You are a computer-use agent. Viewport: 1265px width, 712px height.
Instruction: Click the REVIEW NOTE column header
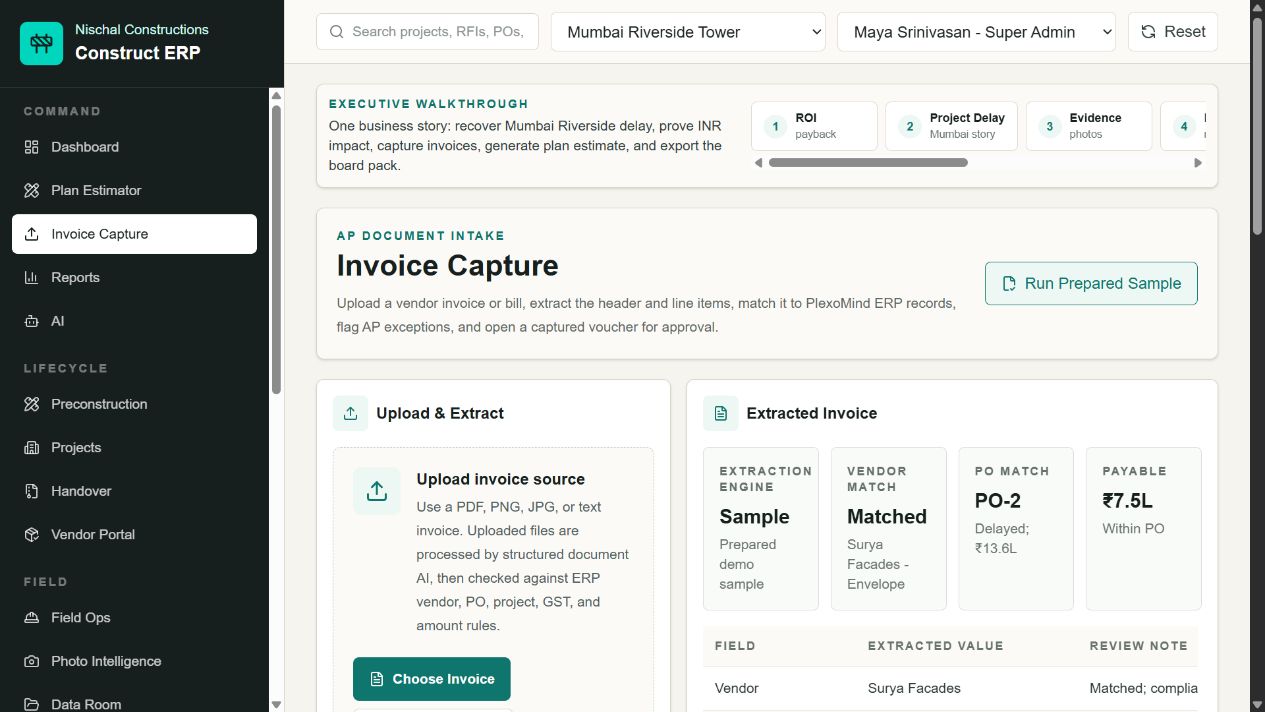coord(1138,646)
